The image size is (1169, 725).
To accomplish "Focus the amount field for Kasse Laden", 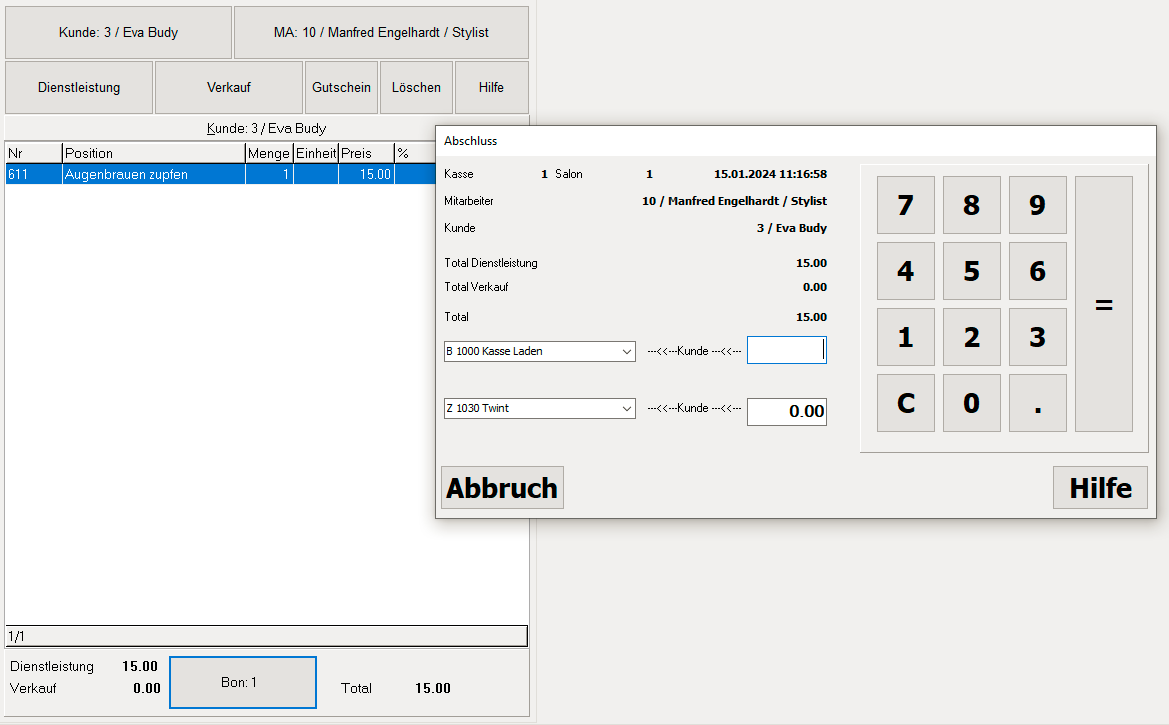I will (787, 350).
